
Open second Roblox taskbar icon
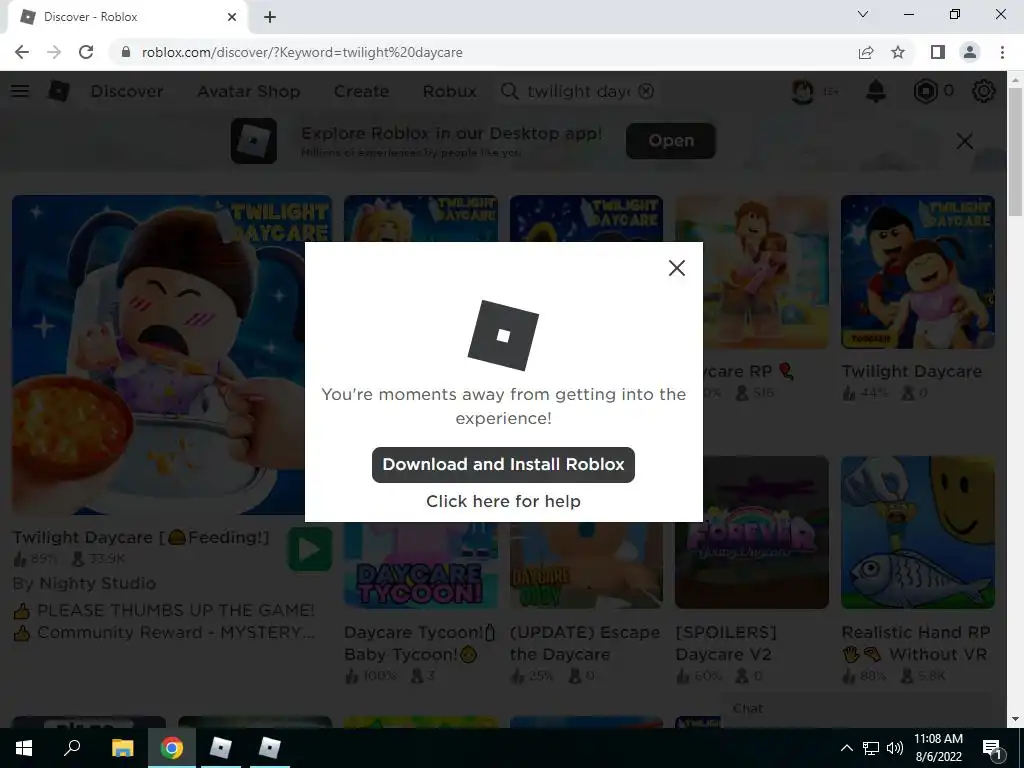tap(269, 748)
